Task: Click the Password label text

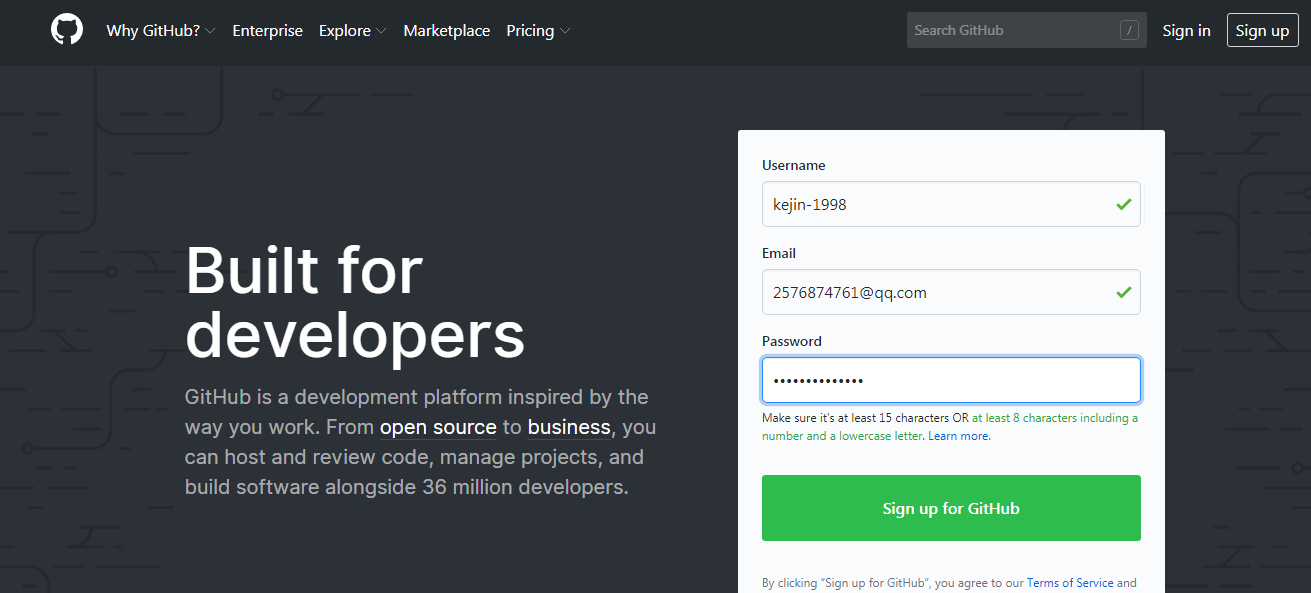Action: tap(792, 341)
